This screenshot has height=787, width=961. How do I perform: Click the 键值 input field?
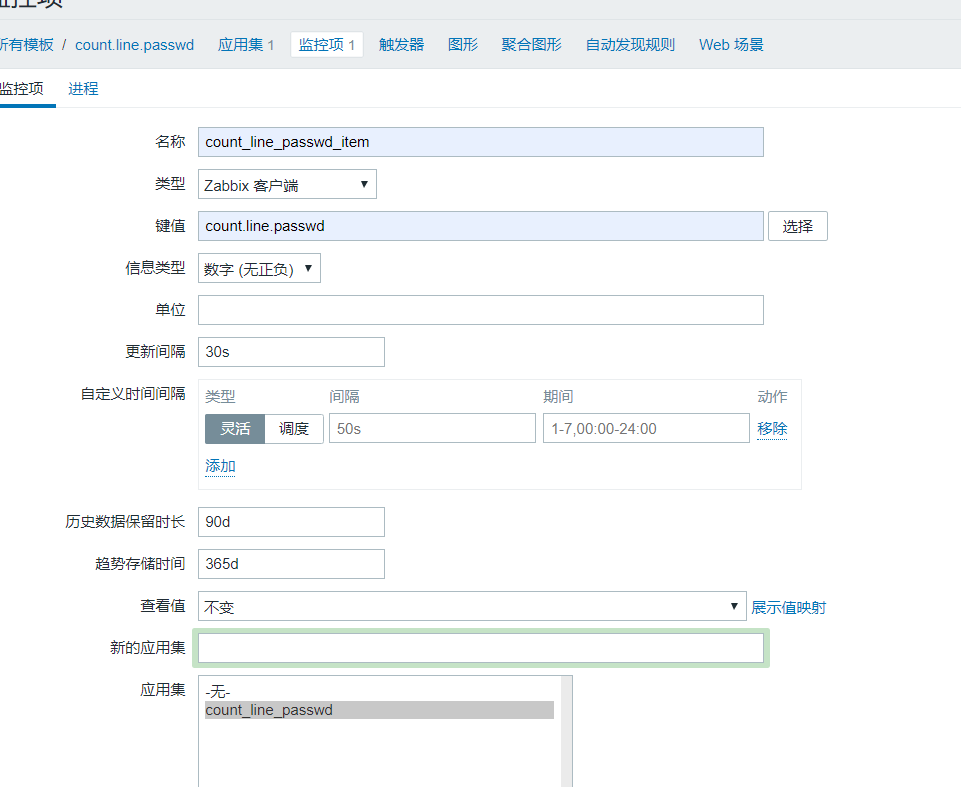[480, 226]
